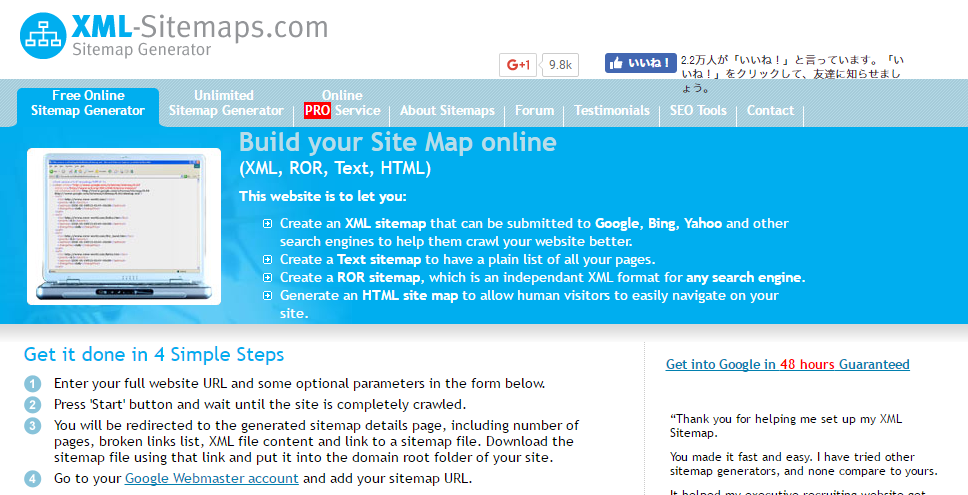Open the Free Online Sitemap Generator tab
This screenshot has width=968, height=495.
pos(88,103)
